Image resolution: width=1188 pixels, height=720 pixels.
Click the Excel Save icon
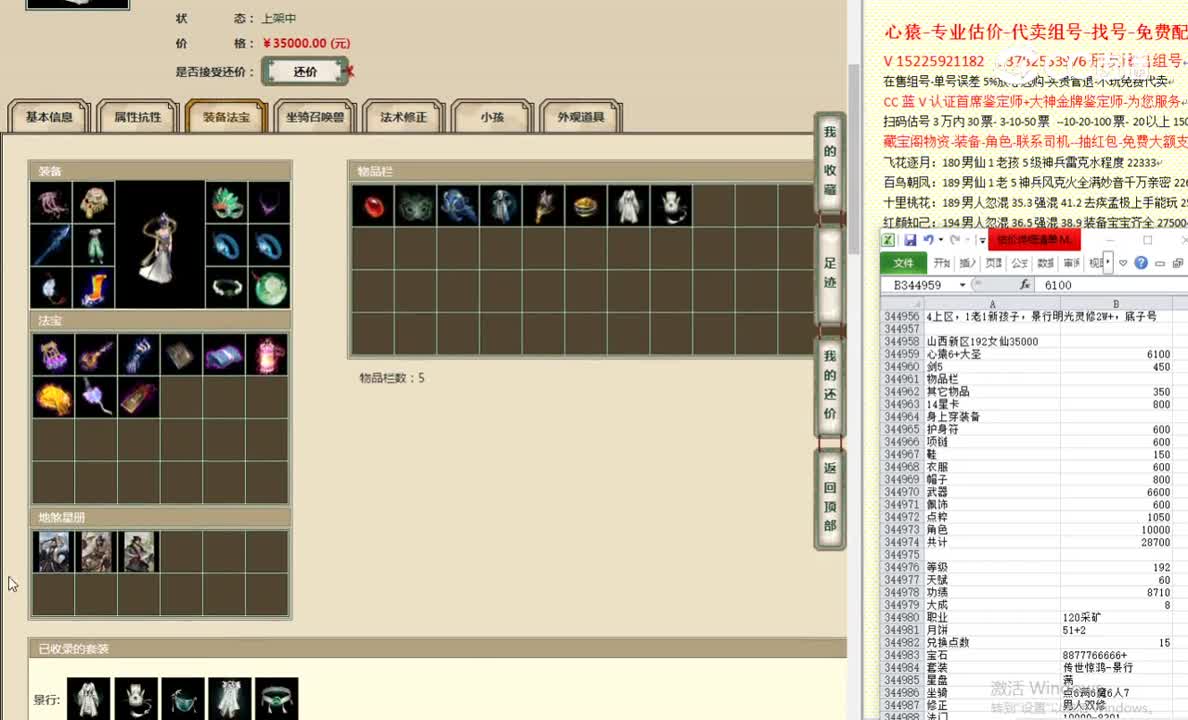(910, 240)
